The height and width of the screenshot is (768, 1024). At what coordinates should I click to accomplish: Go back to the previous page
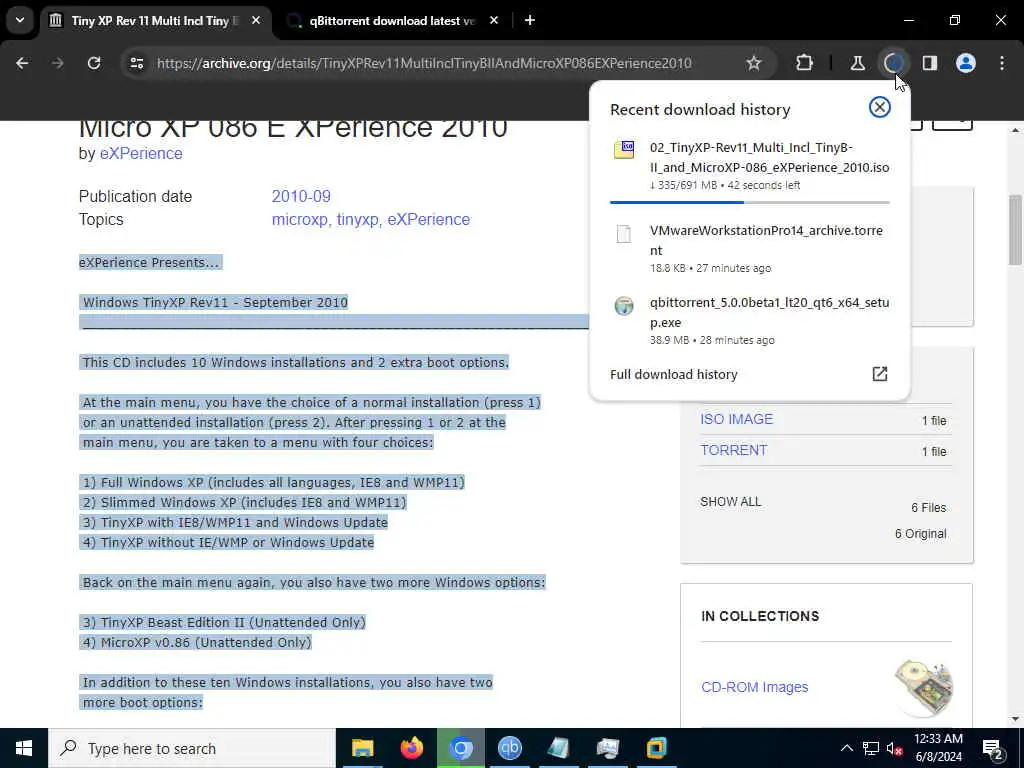coord(22,63)
